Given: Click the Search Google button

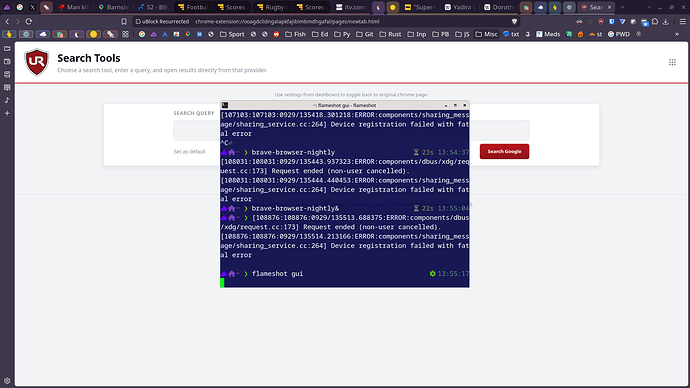Looking at the screenshot, I should click(504, 151).
